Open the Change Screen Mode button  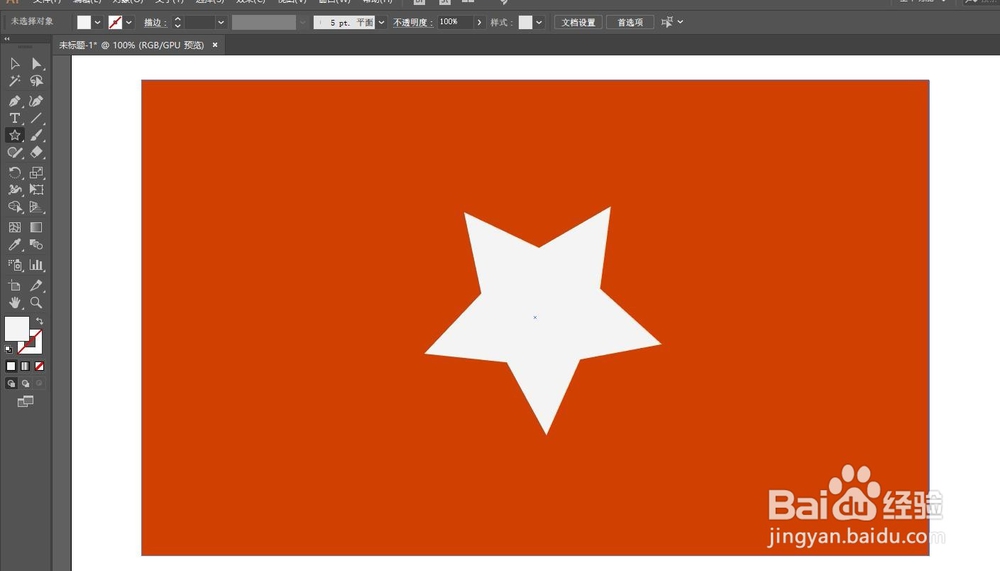26,401
